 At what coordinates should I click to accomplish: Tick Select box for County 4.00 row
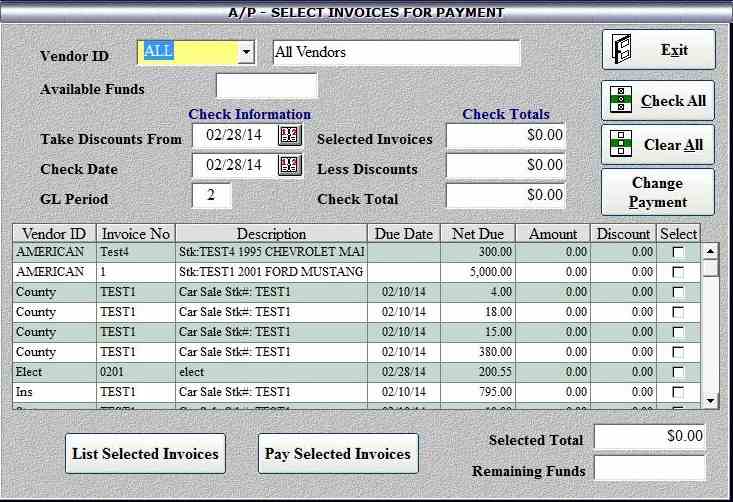tap(678, 292)
